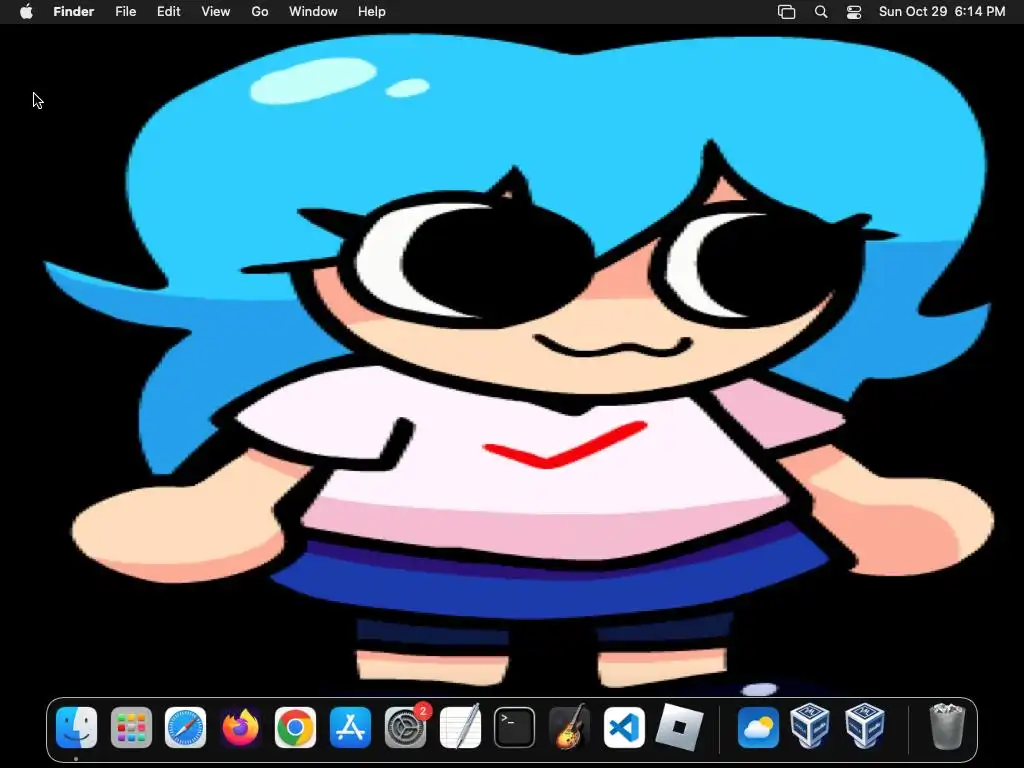Image resolution: width=1024 pixels, height=768 pixels.
Task: Open Spotlight search magnifier
Action: click(x=821, y=12)
